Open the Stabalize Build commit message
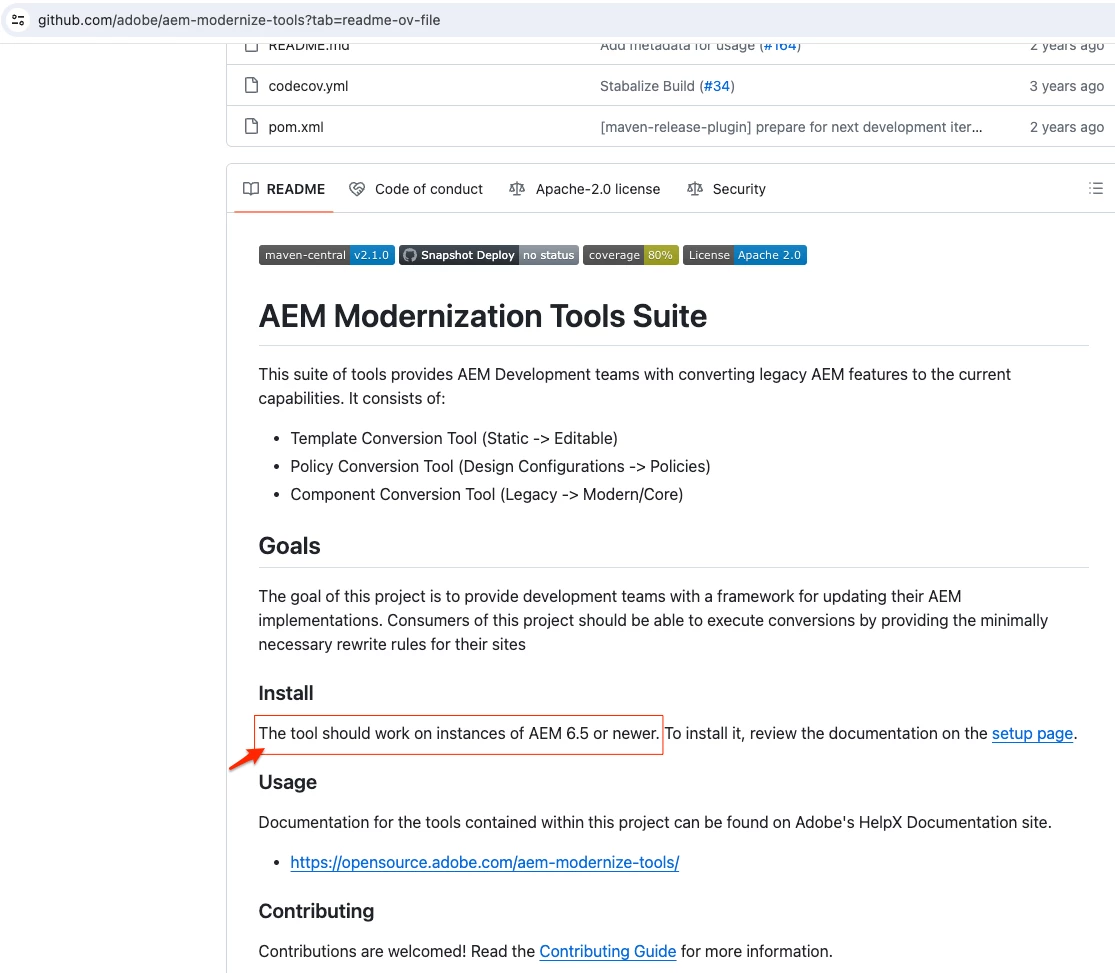 (646, 86)
